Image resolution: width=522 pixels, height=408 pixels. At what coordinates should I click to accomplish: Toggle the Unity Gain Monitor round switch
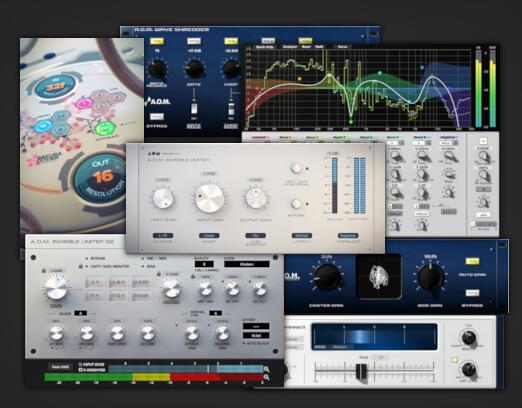tap(296, 169)
